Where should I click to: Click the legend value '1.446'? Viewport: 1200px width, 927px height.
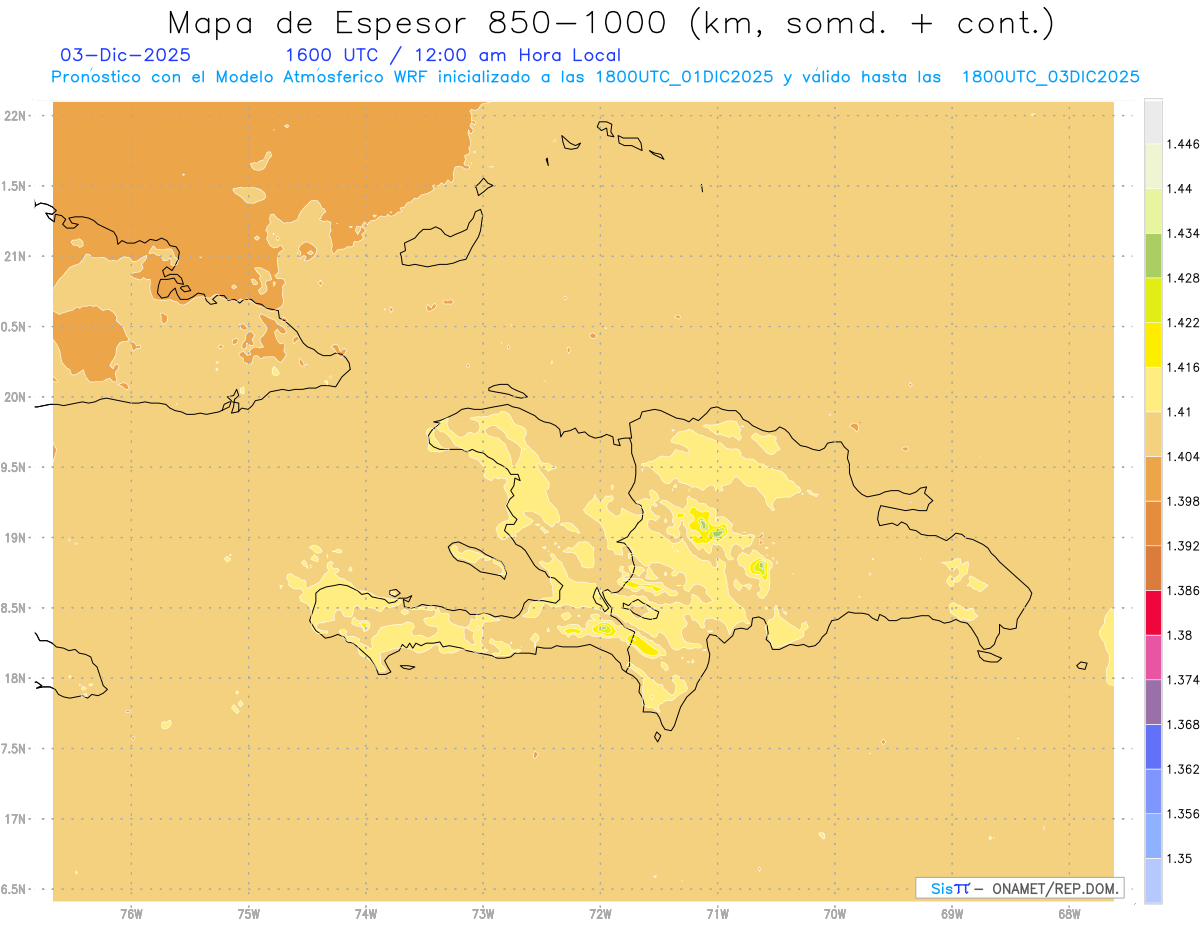pos(1182,144)
